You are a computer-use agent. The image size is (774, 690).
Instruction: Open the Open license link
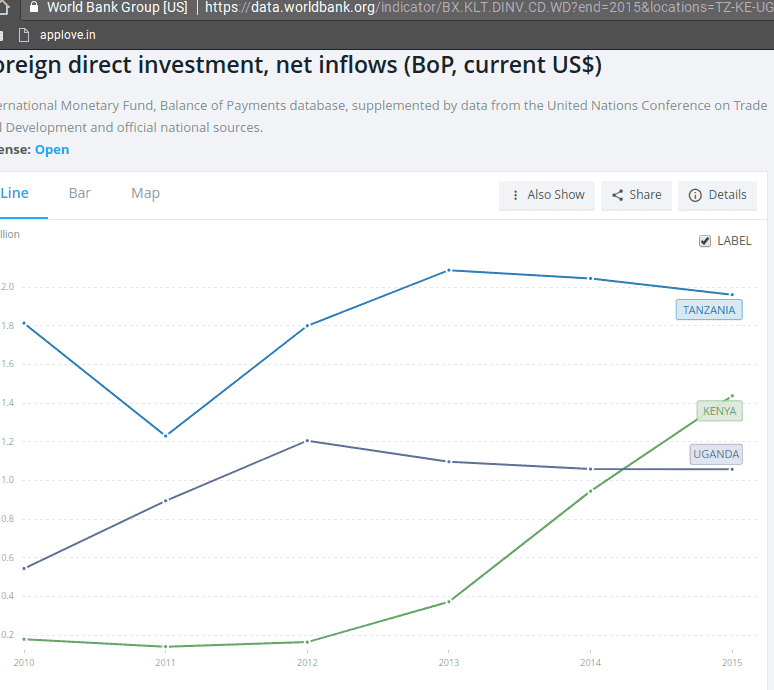pos(52,150)
